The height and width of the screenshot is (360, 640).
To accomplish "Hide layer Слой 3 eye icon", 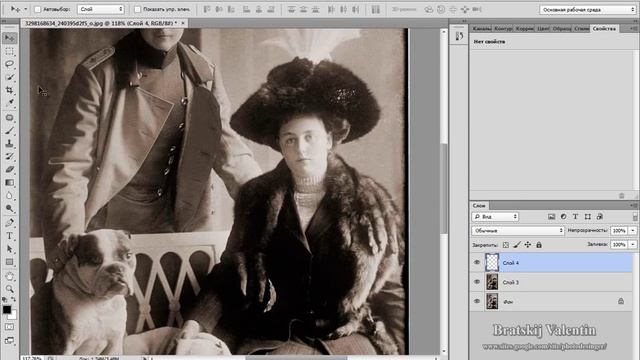I will pos(477,282).
